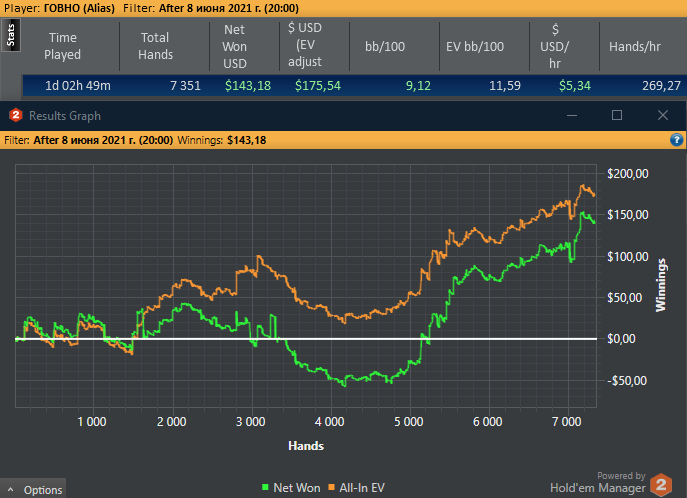The width and height of the screenshot is (687, 498).
Task: Select the 9,12 bb/100 cell
Action: tap(418, 85)
